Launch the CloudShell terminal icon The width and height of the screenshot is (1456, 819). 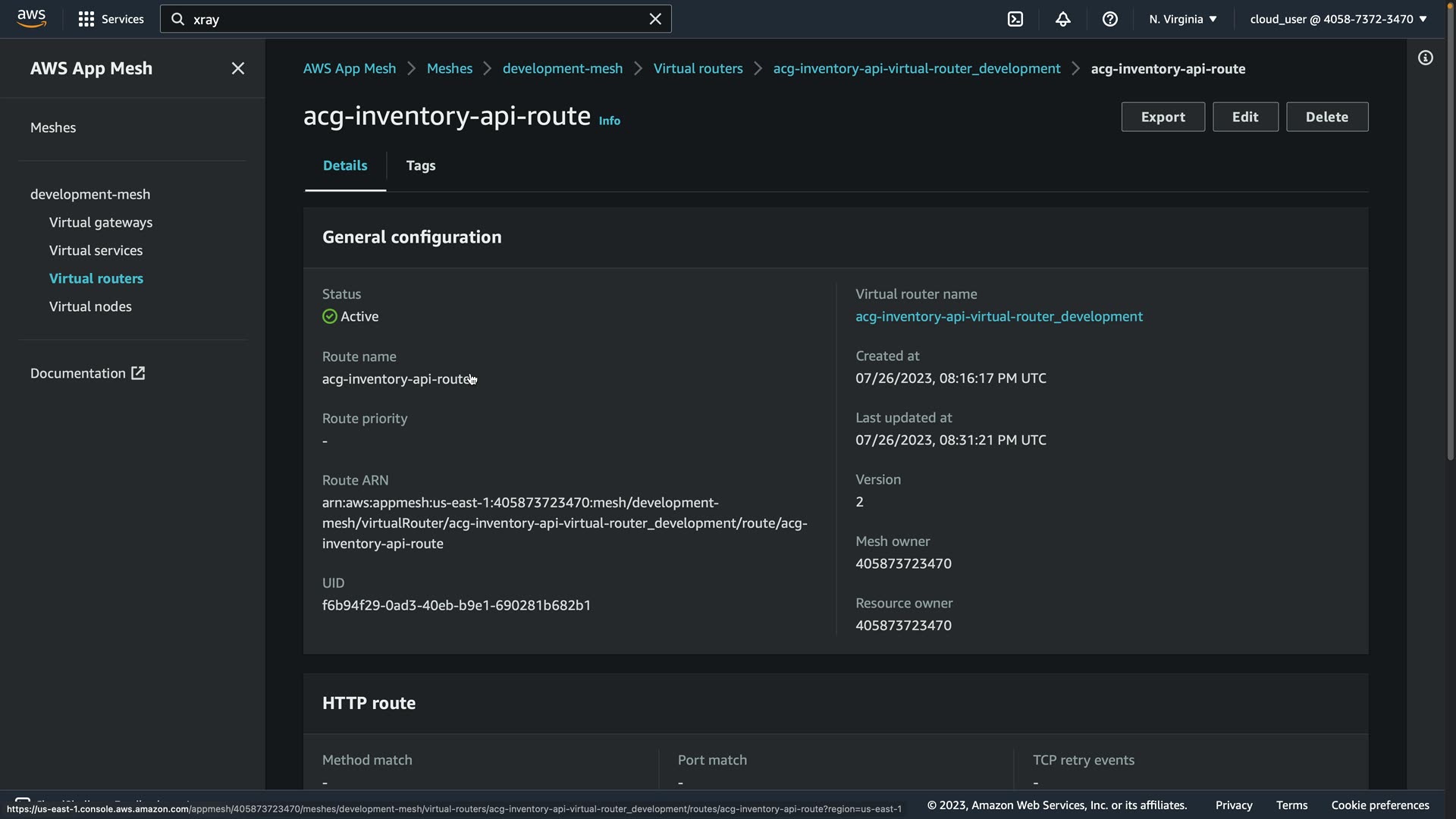click(x=1015, y=19)
